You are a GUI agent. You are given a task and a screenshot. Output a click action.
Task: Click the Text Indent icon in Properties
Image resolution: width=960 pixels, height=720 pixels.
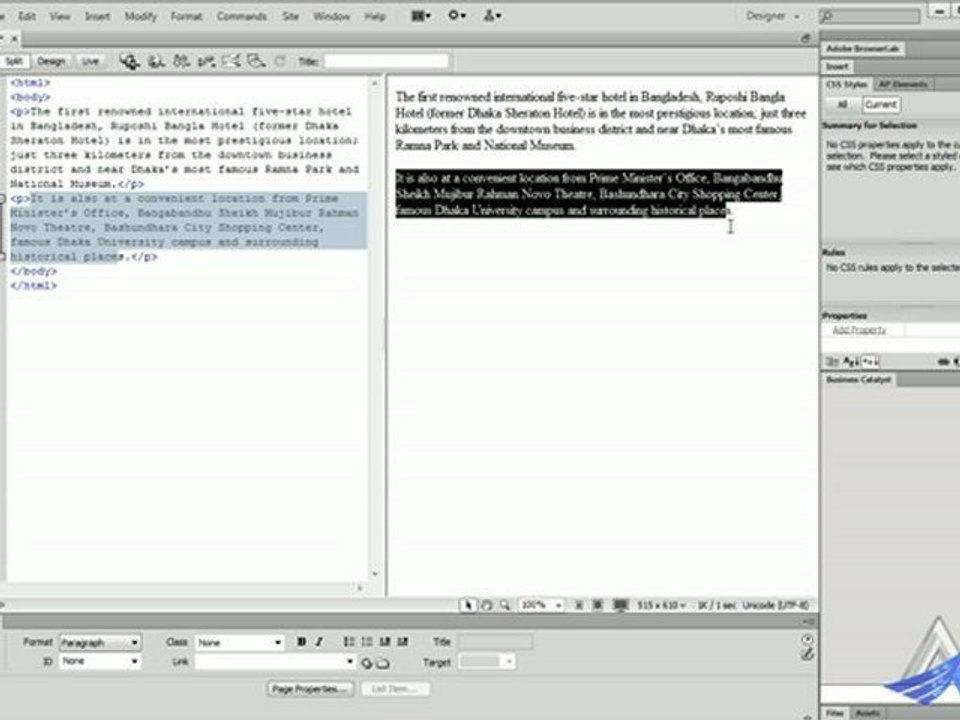click(x=402, y=642)
